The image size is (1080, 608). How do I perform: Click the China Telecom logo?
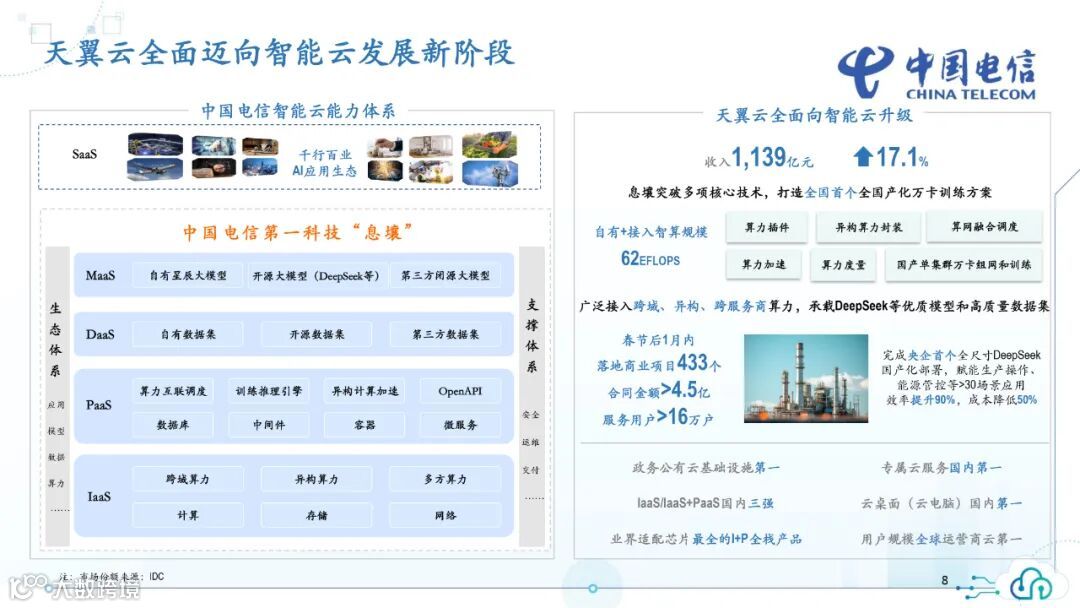(x=940, y=70)
